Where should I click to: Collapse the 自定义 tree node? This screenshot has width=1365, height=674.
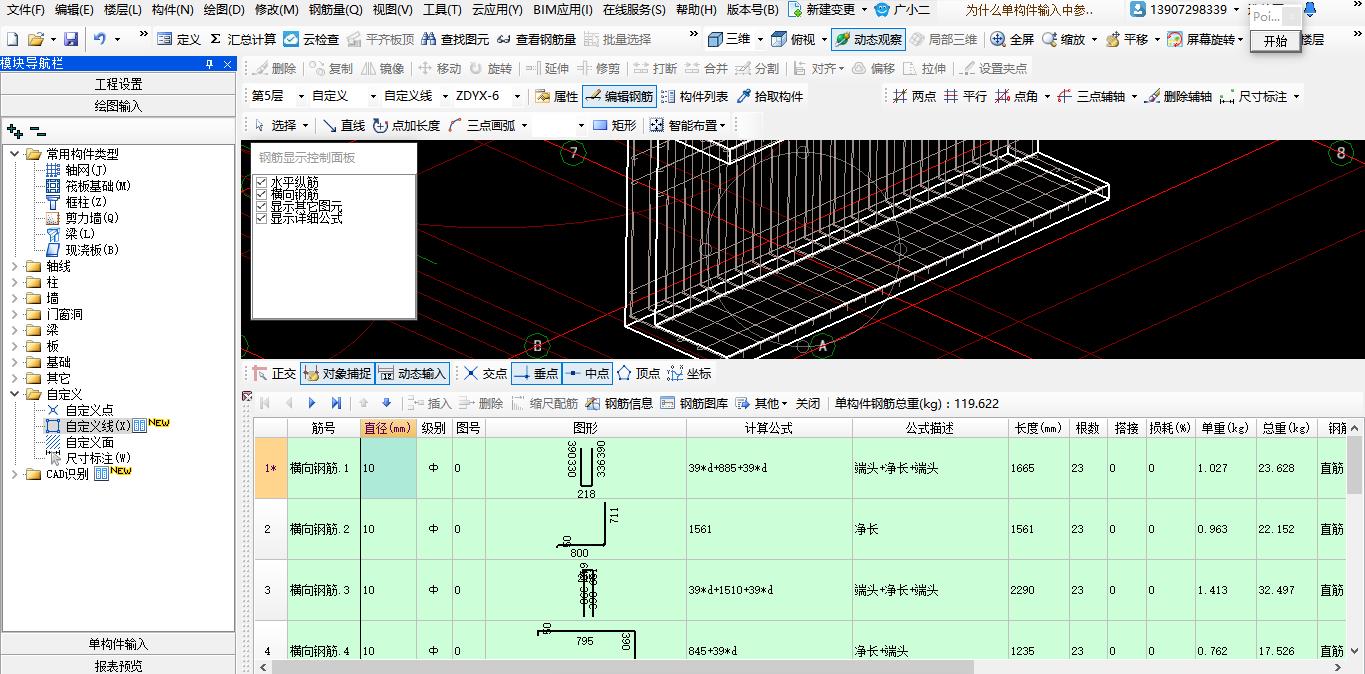click(x=16, y=394)
